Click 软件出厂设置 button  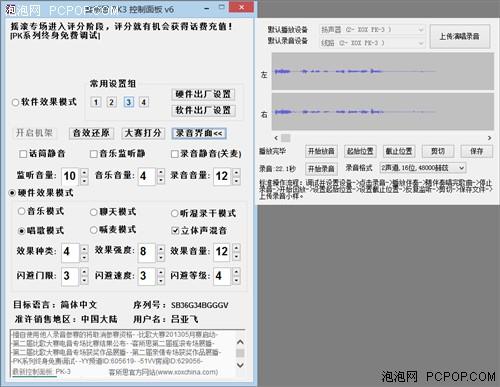pos(203,110)
